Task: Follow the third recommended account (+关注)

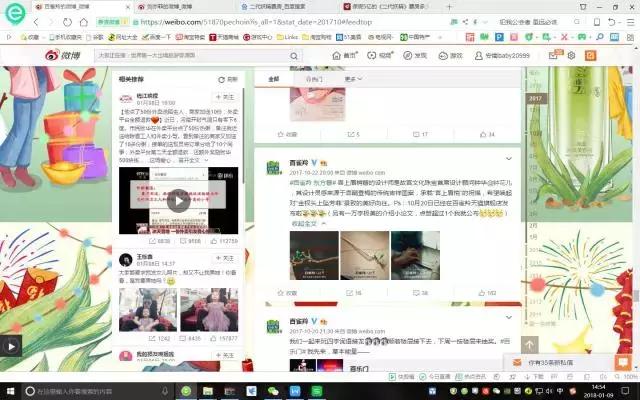Action: (225, 355)
